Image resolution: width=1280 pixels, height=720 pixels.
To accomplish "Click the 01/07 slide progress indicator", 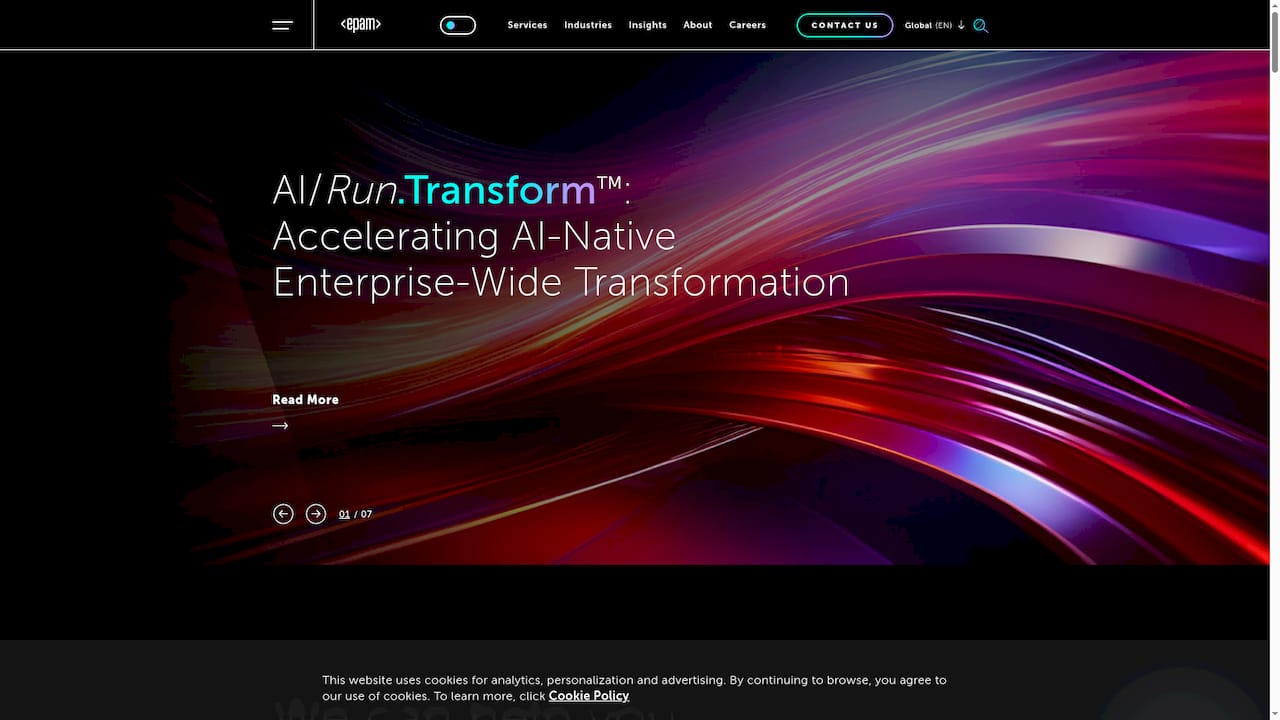I will point(355,513).
